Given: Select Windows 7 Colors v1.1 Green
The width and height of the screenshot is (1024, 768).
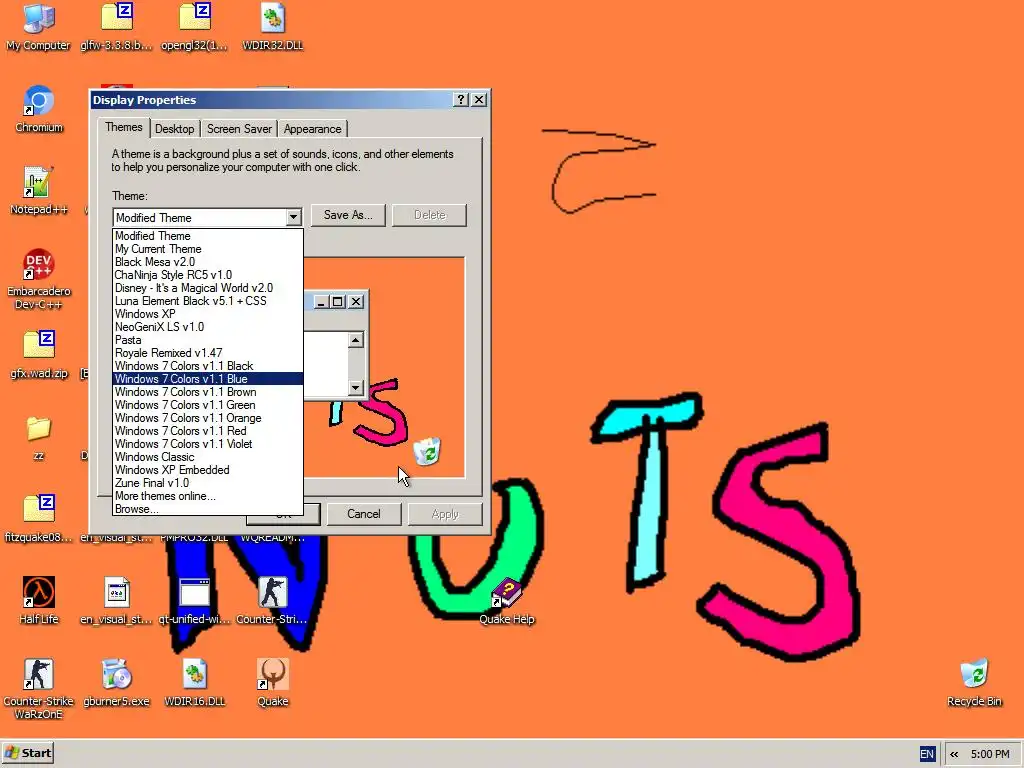Looking at the screenshot, I should point(208,405).
